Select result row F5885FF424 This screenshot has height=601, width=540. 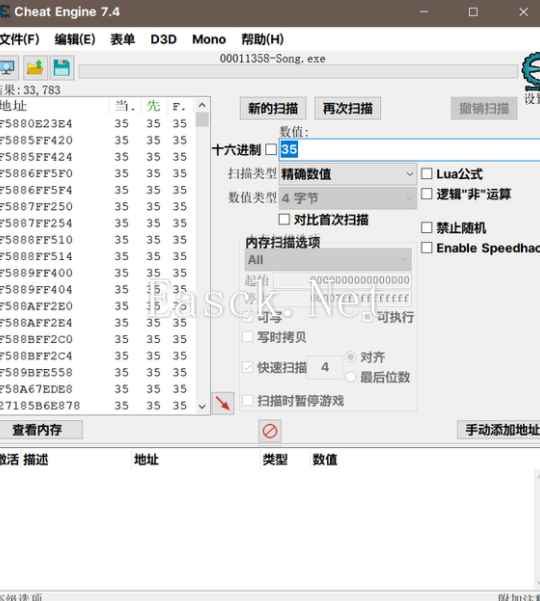click(x=98, y=157)
